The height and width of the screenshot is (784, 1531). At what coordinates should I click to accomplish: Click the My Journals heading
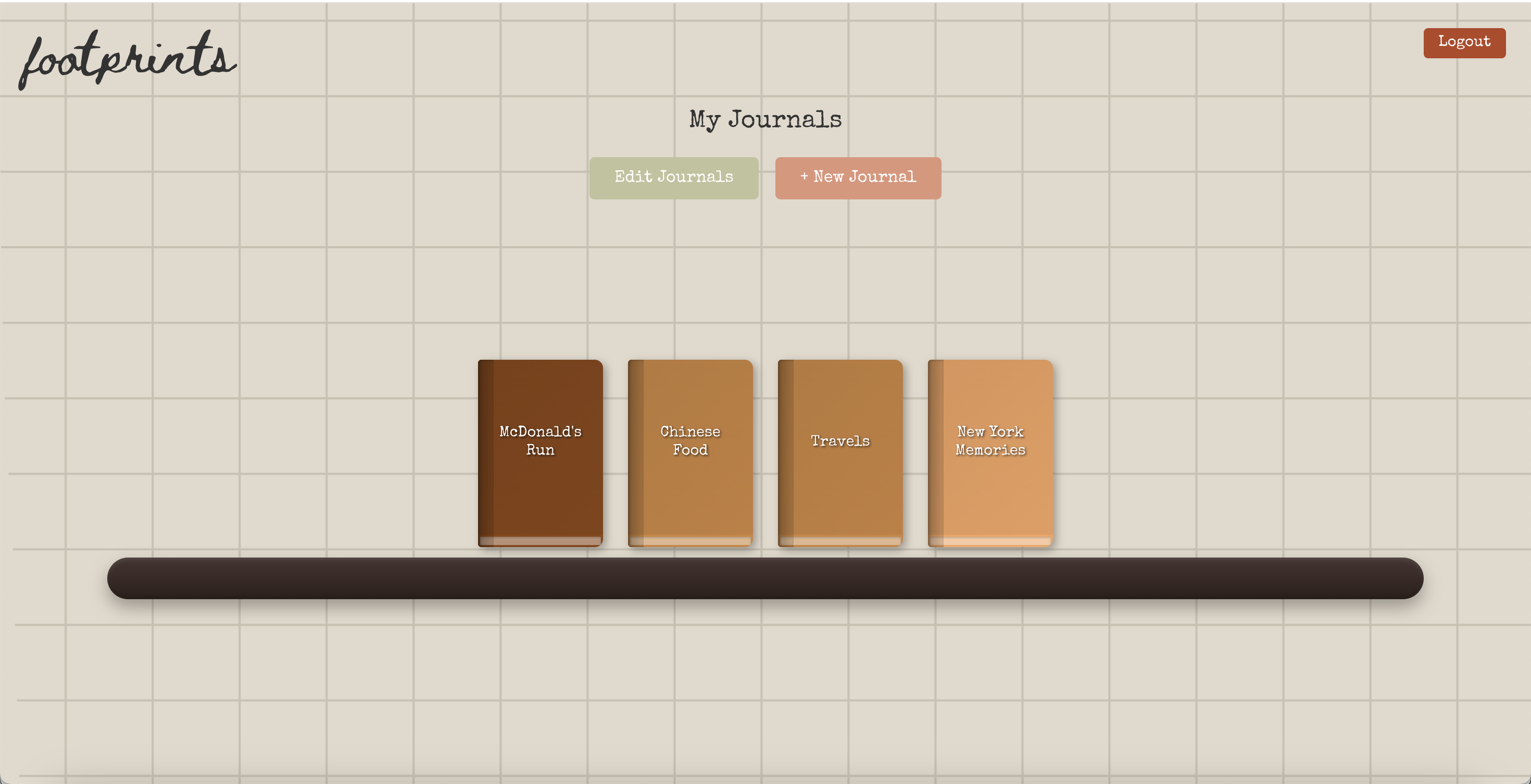[765, 119]
